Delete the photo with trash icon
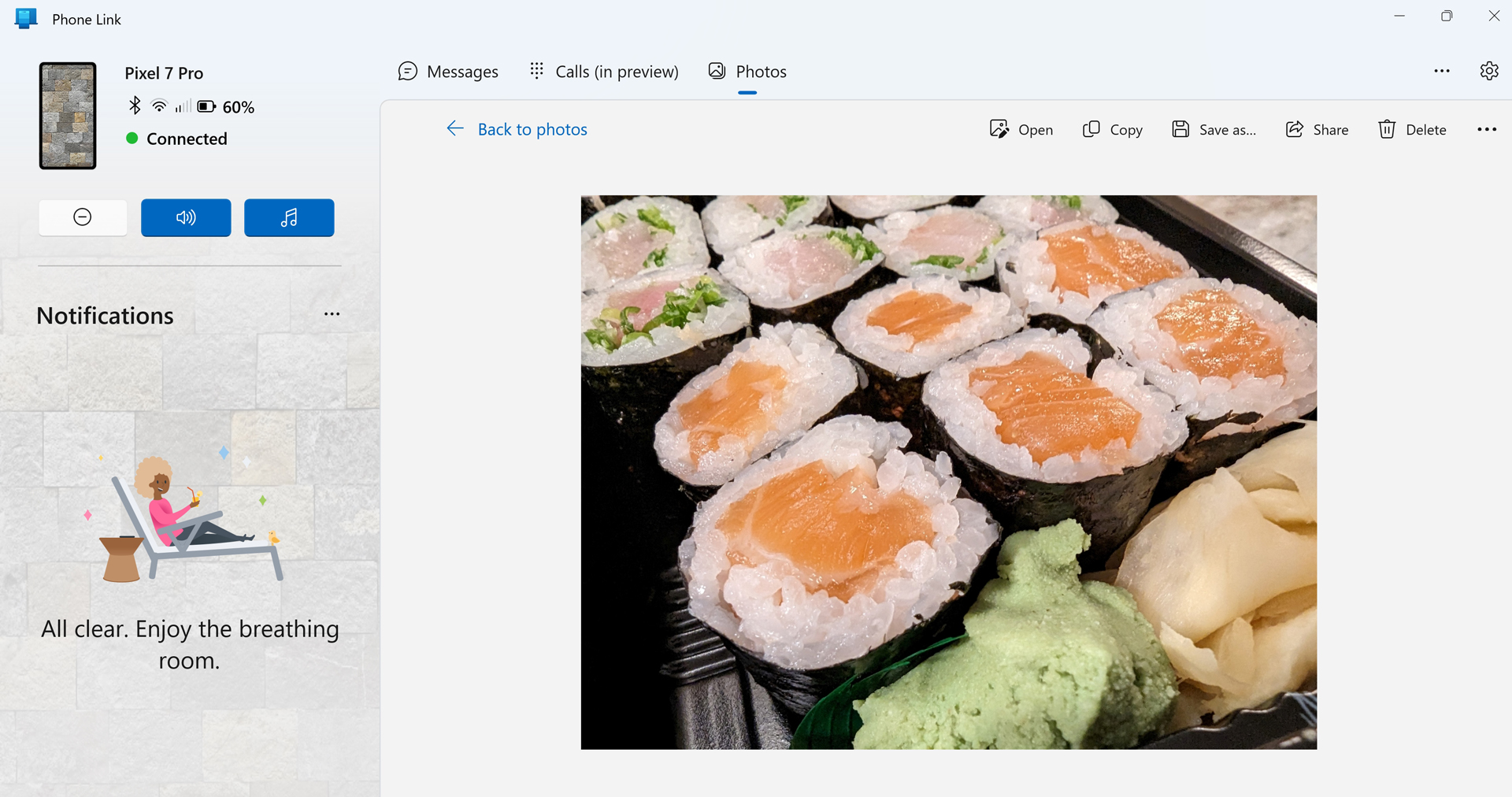1512x797 pixels. point(1387,129)
